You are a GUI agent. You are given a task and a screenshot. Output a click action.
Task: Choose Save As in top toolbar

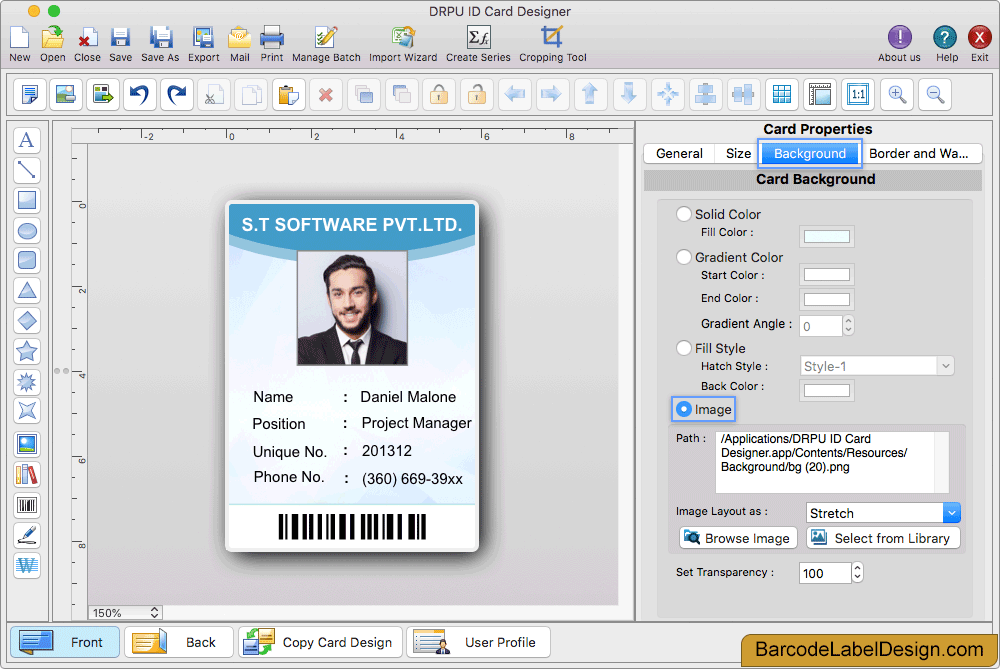[160, 43]
